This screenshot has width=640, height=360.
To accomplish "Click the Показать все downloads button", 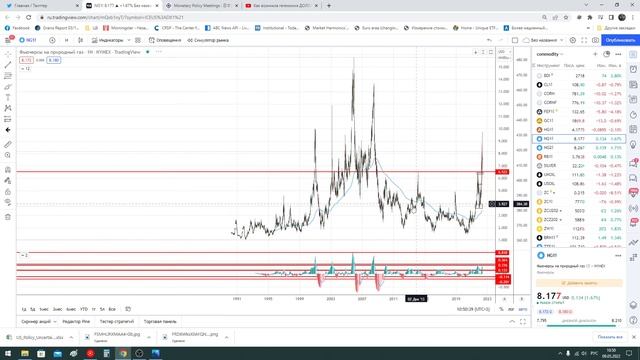I will [x=610, y=337].
